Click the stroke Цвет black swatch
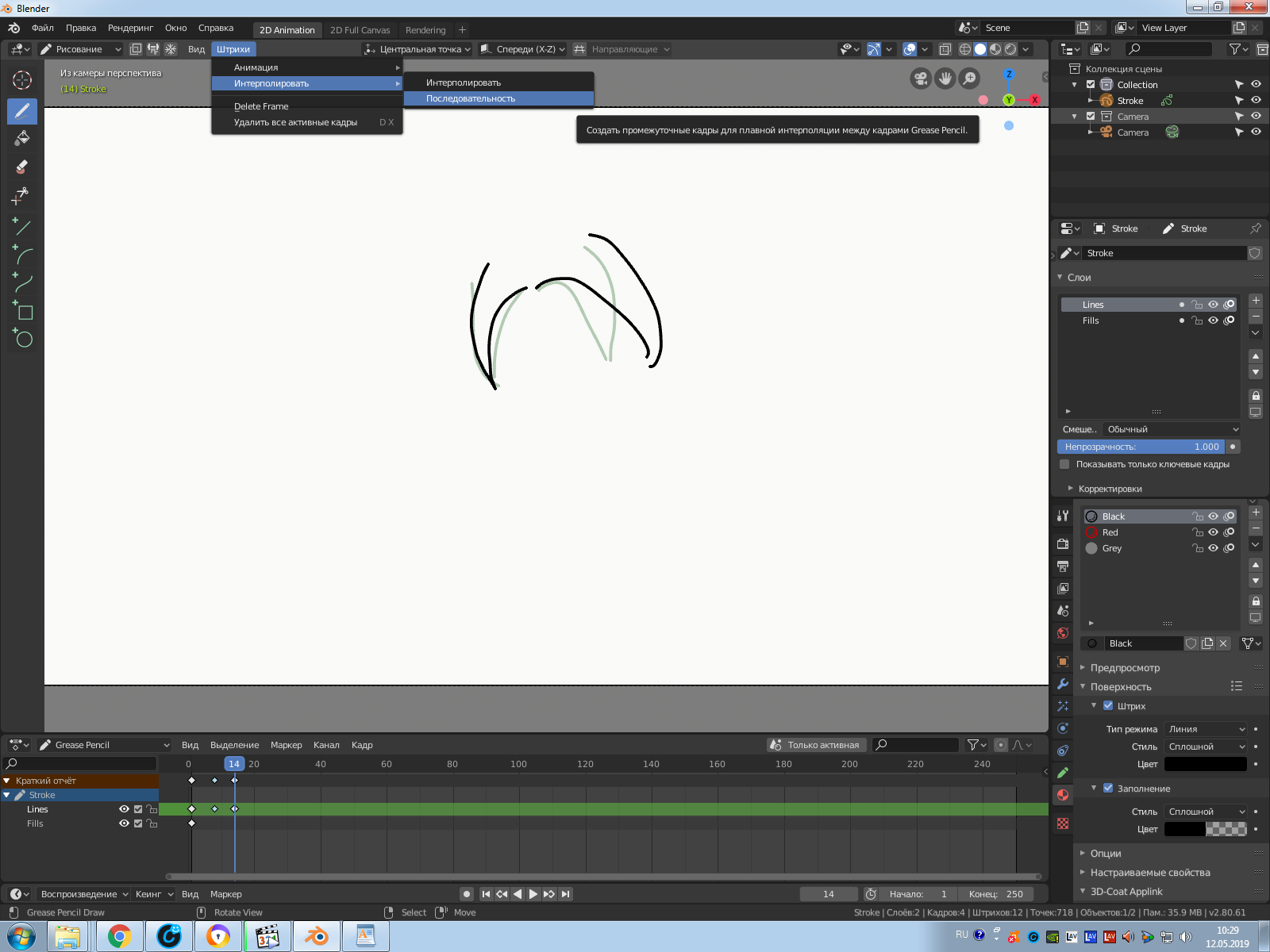Screen dimensions: 1270x952 (x=1205, y=764)
